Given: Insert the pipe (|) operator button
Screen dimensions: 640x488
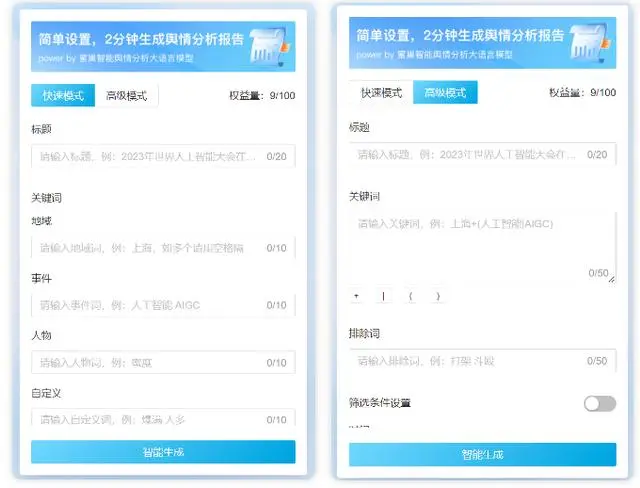Looking at the screenshot, I should click(x=383, y=296).
